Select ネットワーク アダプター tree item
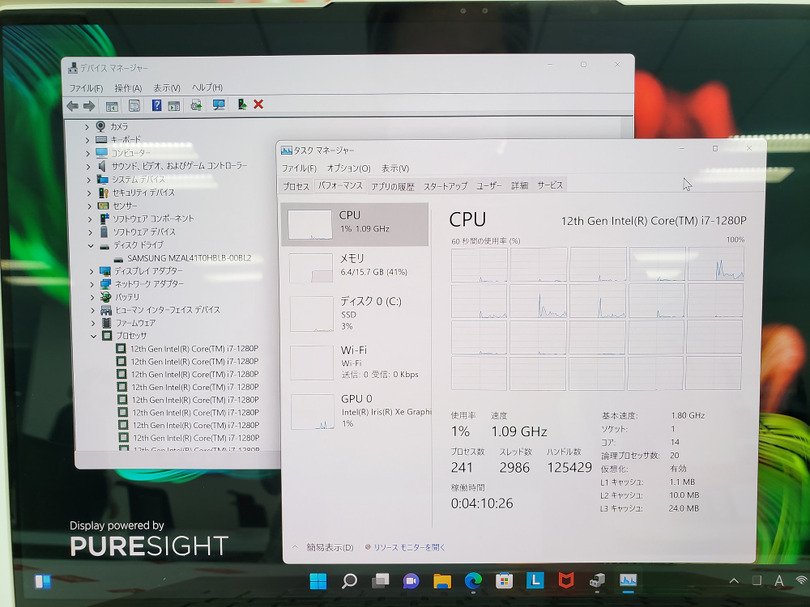This screenshot has width=810, height=607. (x=149, y=284)
